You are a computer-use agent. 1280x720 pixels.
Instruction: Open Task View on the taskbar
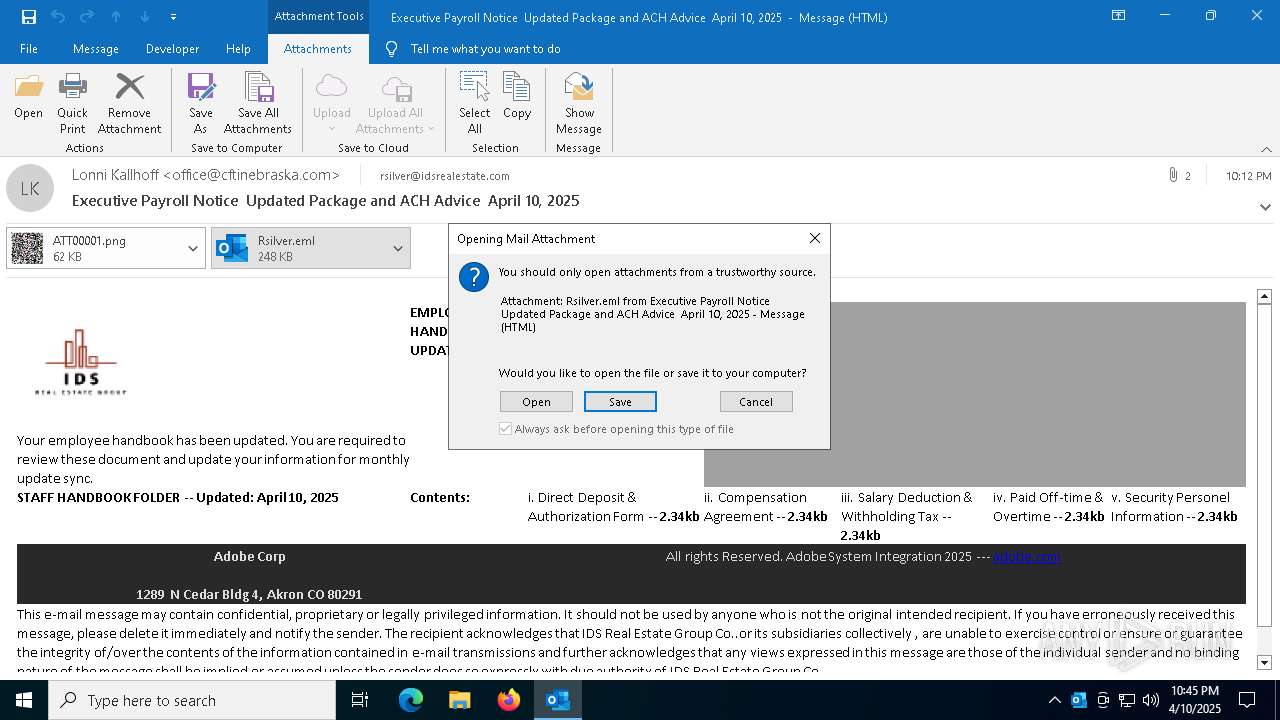(360, 700)
